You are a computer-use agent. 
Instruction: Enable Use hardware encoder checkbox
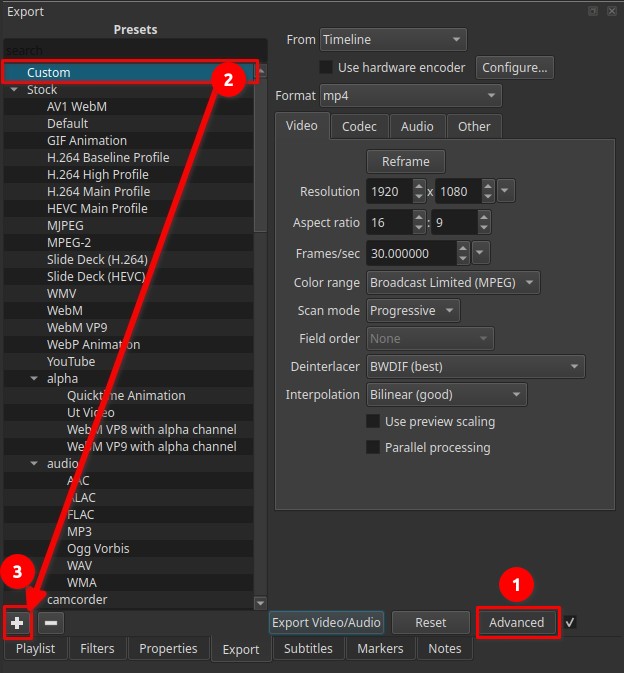(325, 68)
